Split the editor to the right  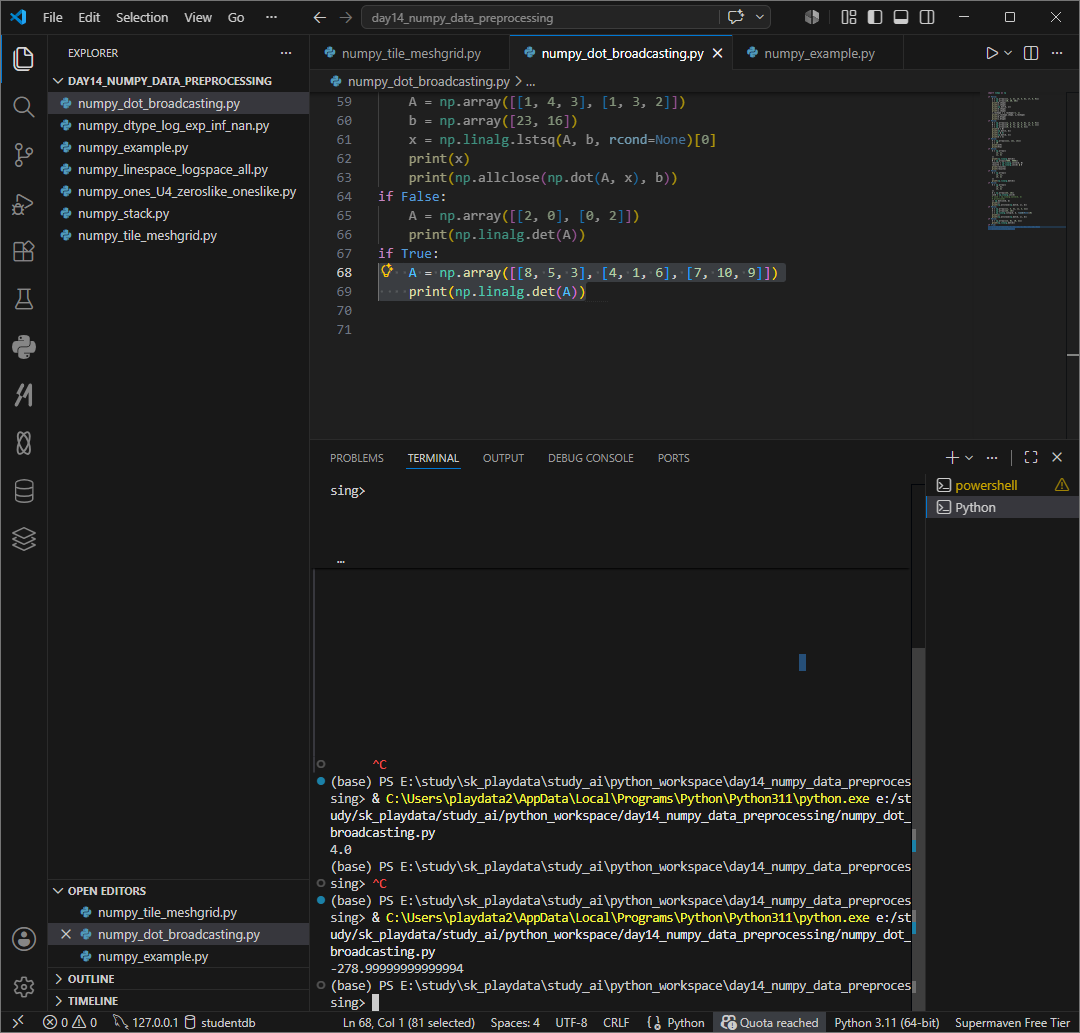[x=1031, y=53]
